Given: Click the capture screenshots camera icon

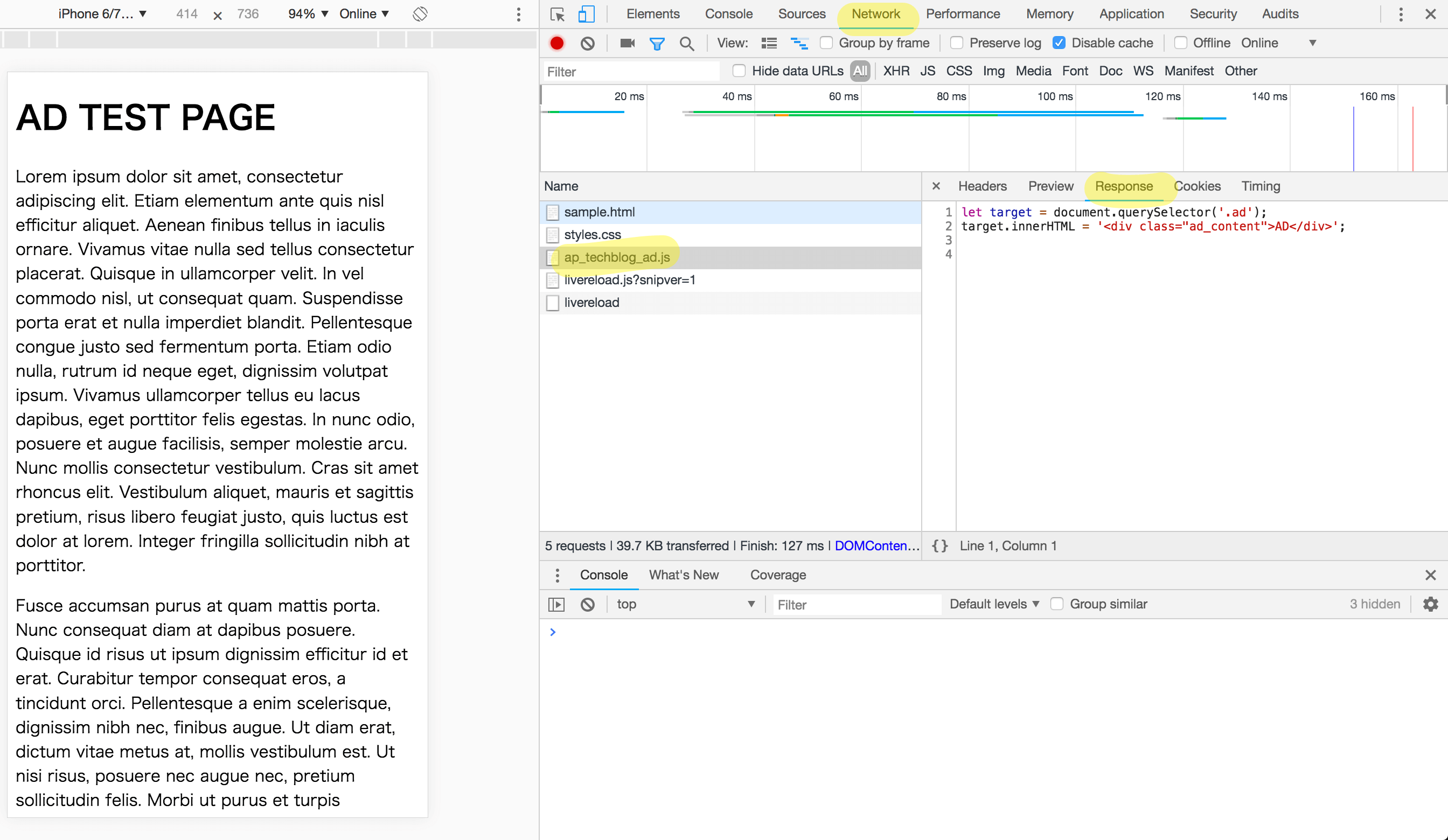Looking at the screenshot, I should [627, 43].
